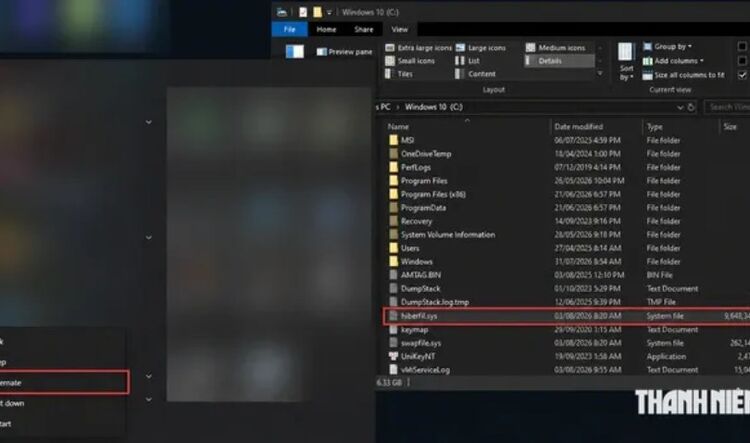Expand the chevron beside the Shut down entry
750x443 pixels.
(149, 399)
